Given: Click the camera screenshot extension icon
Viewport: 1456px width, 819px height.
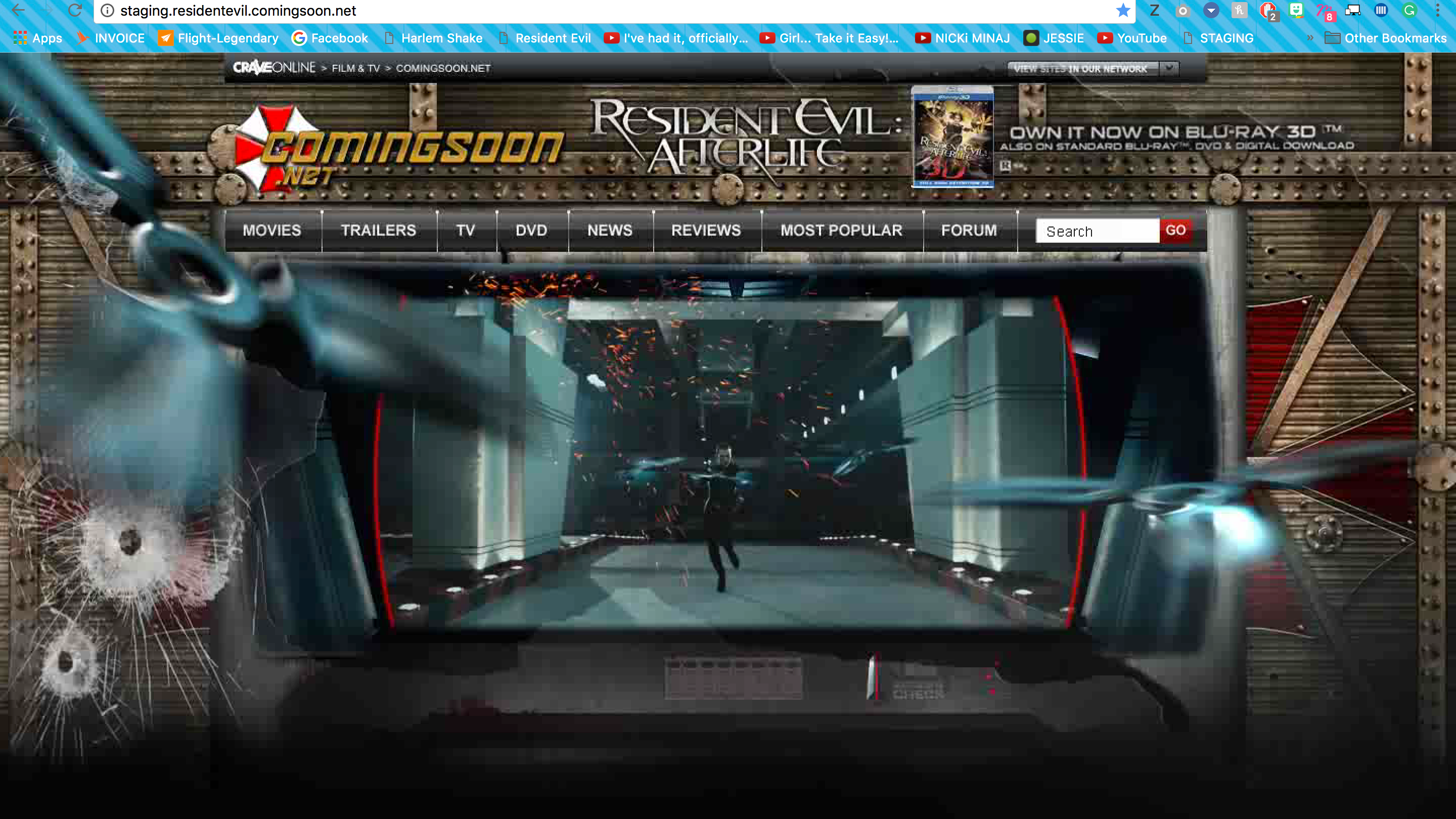Looking at the screenshot, I should 1182,10.
